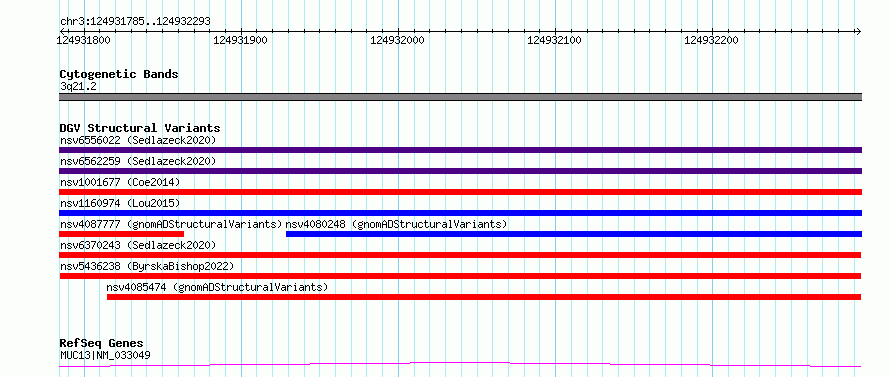Click ruler position 124932000
Screen dimensions: 890x377
coord(397,40)
